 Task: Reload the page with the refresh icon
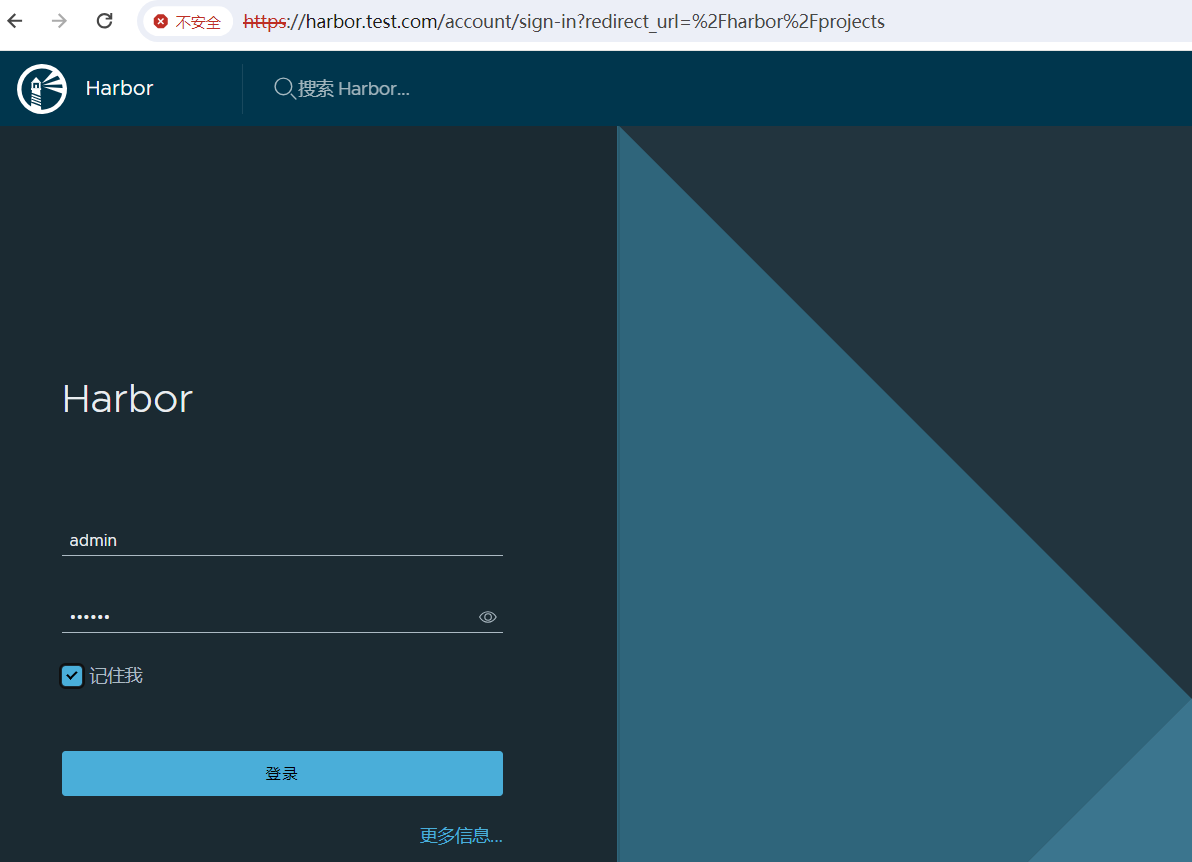tap(104, 21)
